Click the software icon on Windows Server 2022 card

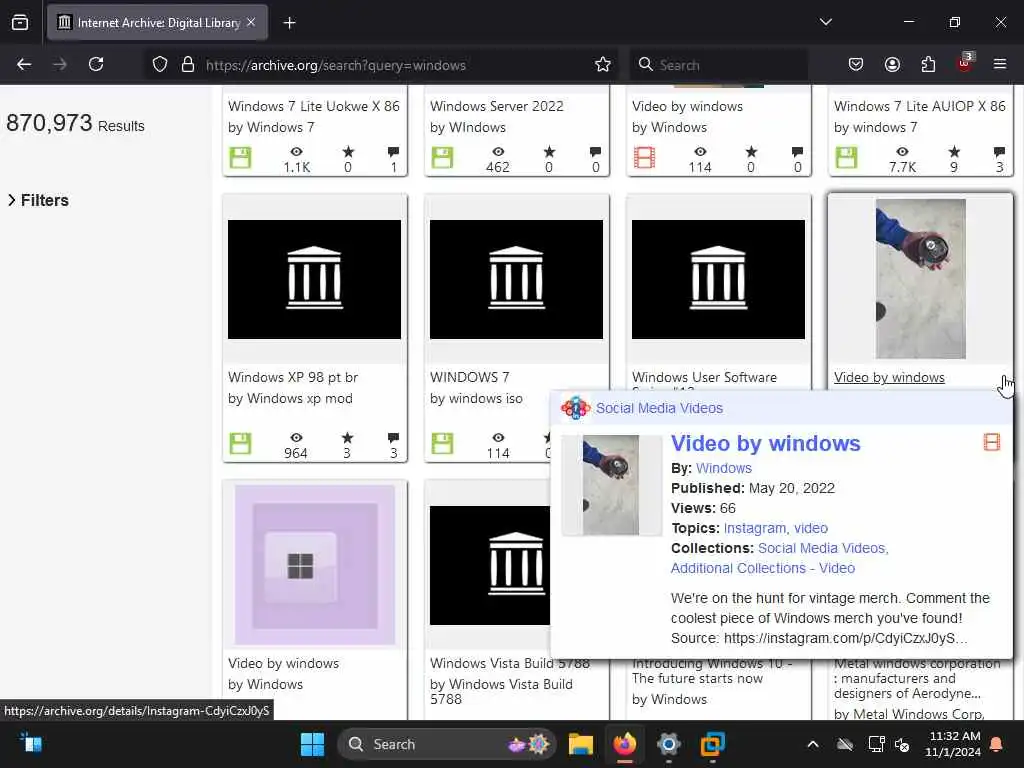pos(442,157)
